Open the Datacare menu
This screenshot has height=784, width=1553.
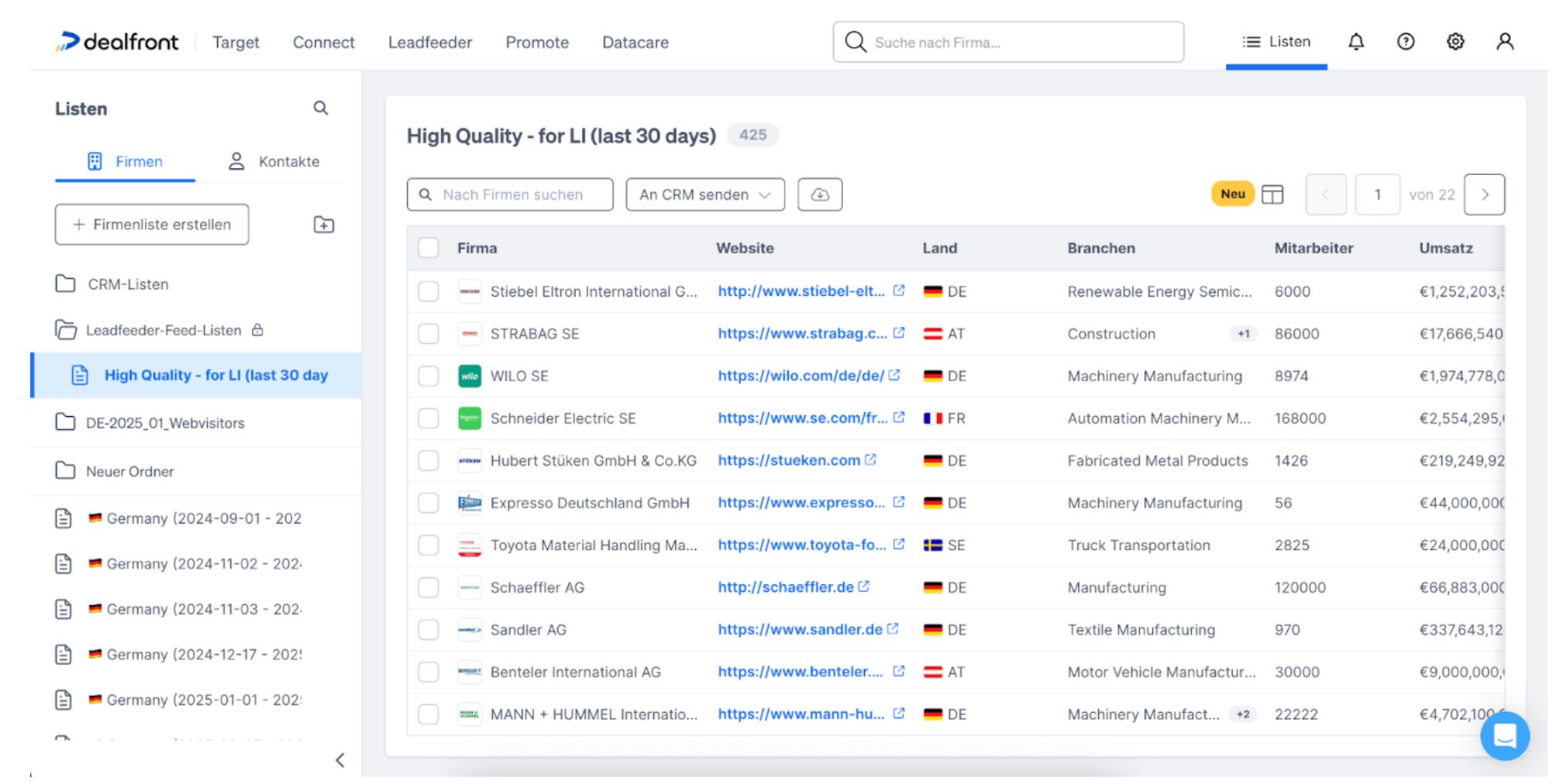point(635,43)
